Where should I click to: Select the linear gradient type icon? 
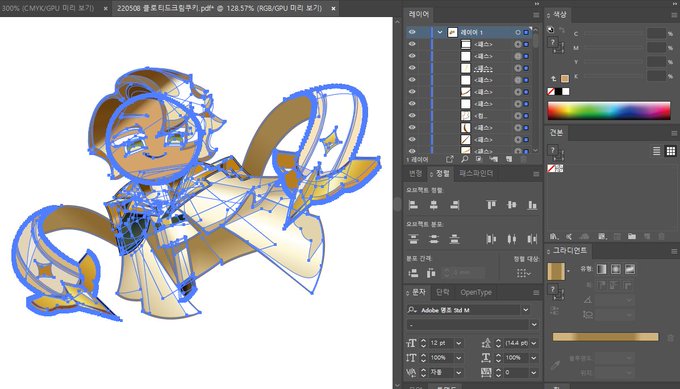[x=602, y=269]
